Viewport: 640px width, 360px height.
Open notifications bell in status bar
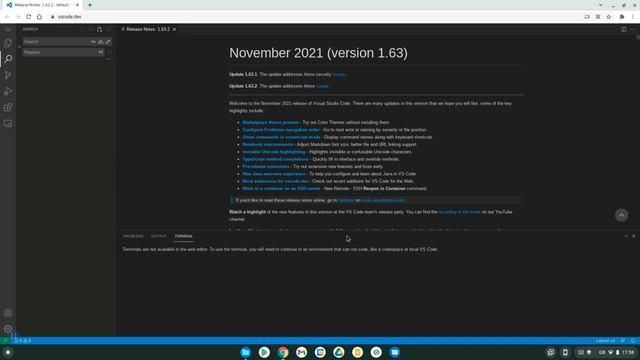(633, 340)
